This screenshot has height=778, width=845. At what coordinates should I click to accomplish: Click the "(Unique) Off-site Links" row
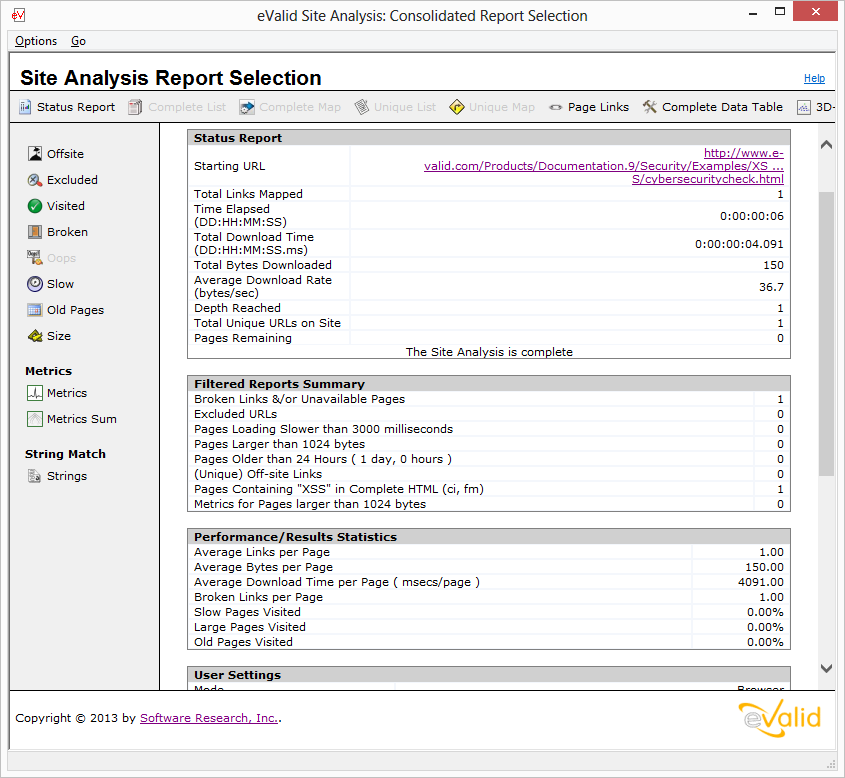pyautogui.click(x=489, y=474)
